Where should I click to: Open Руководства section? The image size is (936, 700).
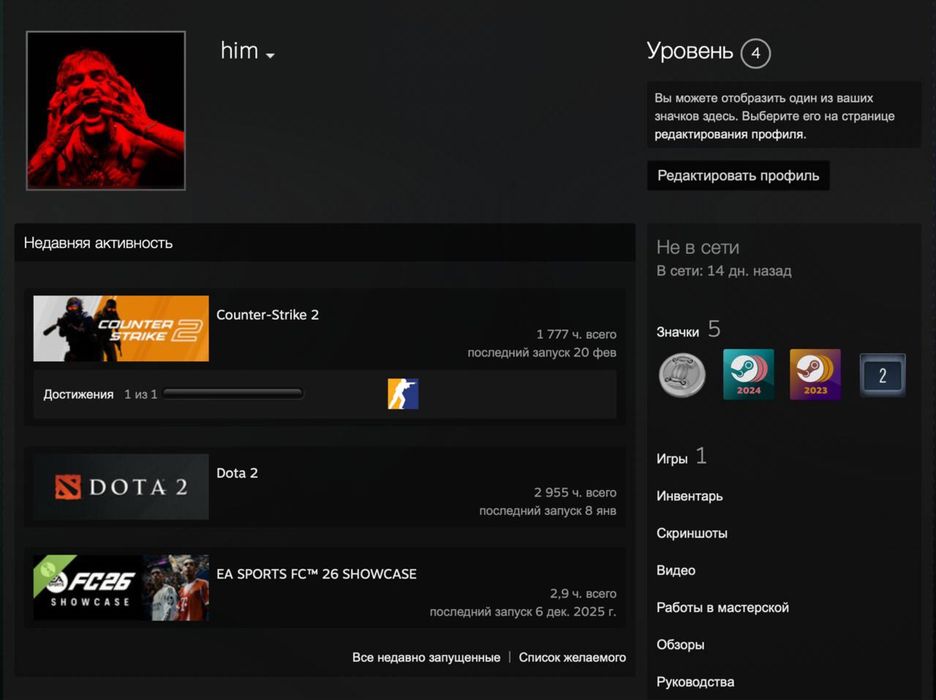(x=695, y=682)
